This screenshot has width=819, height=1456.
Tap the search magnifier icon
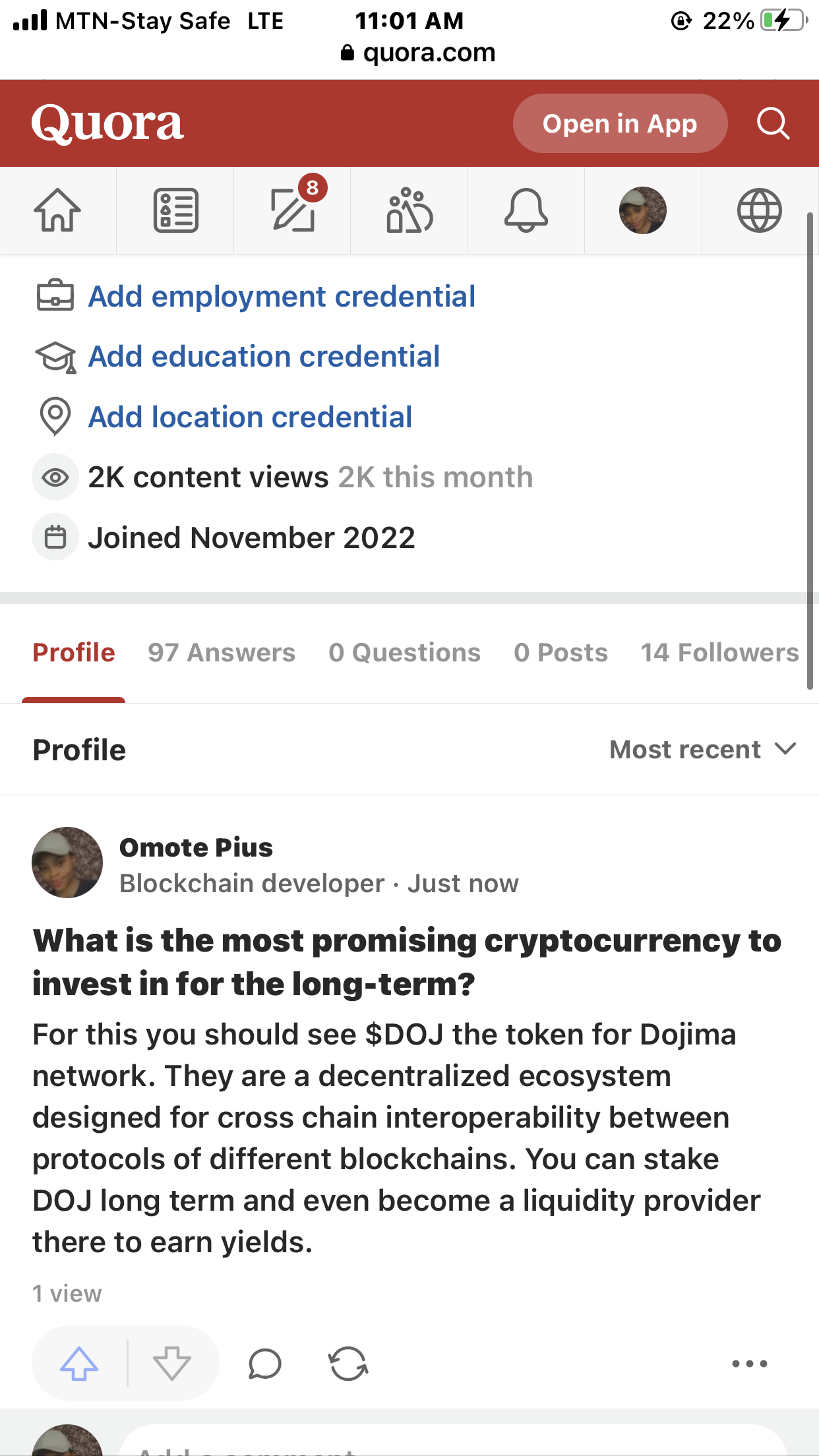click(x=773, y=123)
